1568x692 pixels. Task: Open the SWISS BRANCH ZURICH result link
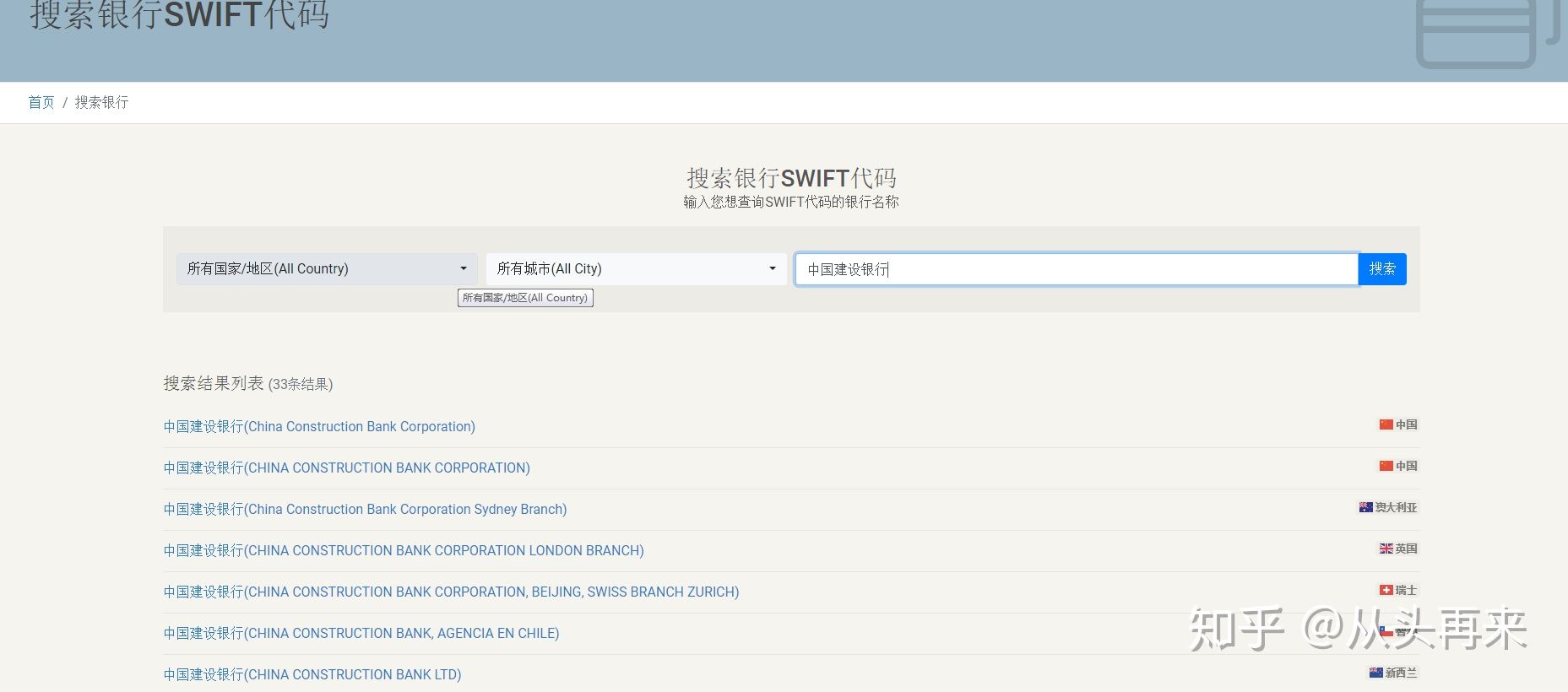point(451,592)
